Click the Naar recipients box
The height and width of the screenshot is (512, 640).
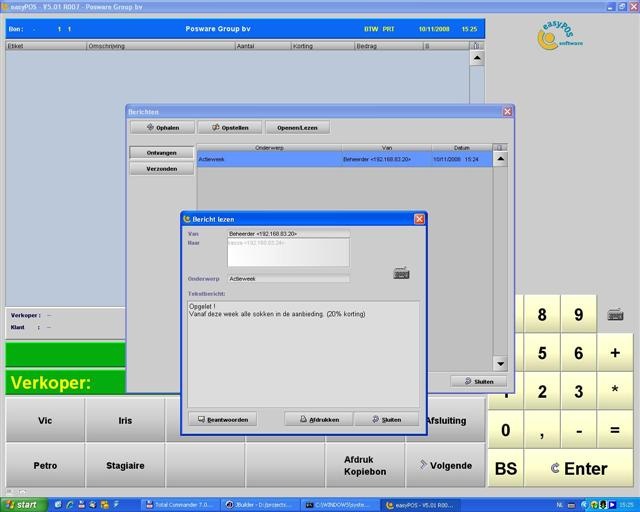[x=288, y=253]
